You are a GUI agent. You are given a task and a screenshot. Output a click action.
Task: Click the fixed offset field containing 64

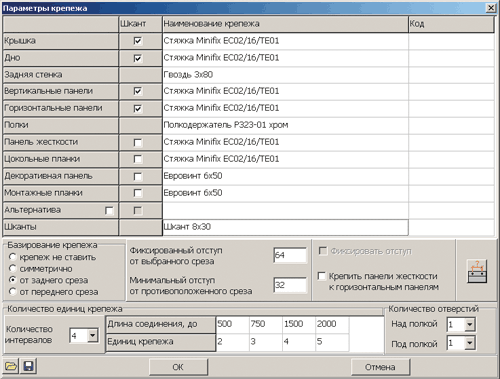pyautogui.click(x=290, y=255)
